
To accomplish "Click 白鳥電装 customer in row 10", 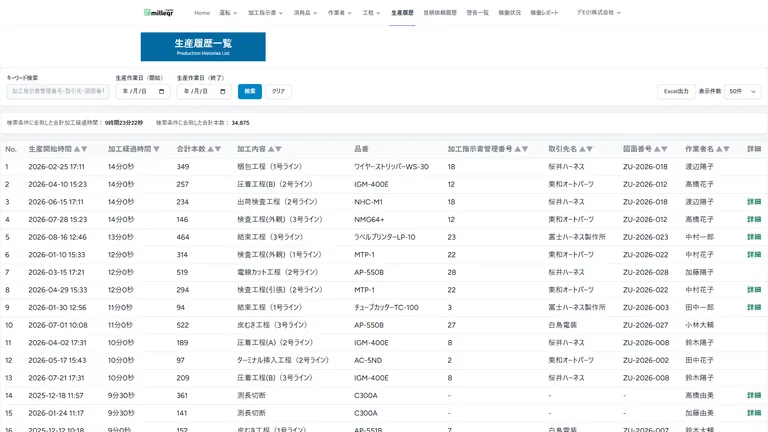I will tap(563, 325).
